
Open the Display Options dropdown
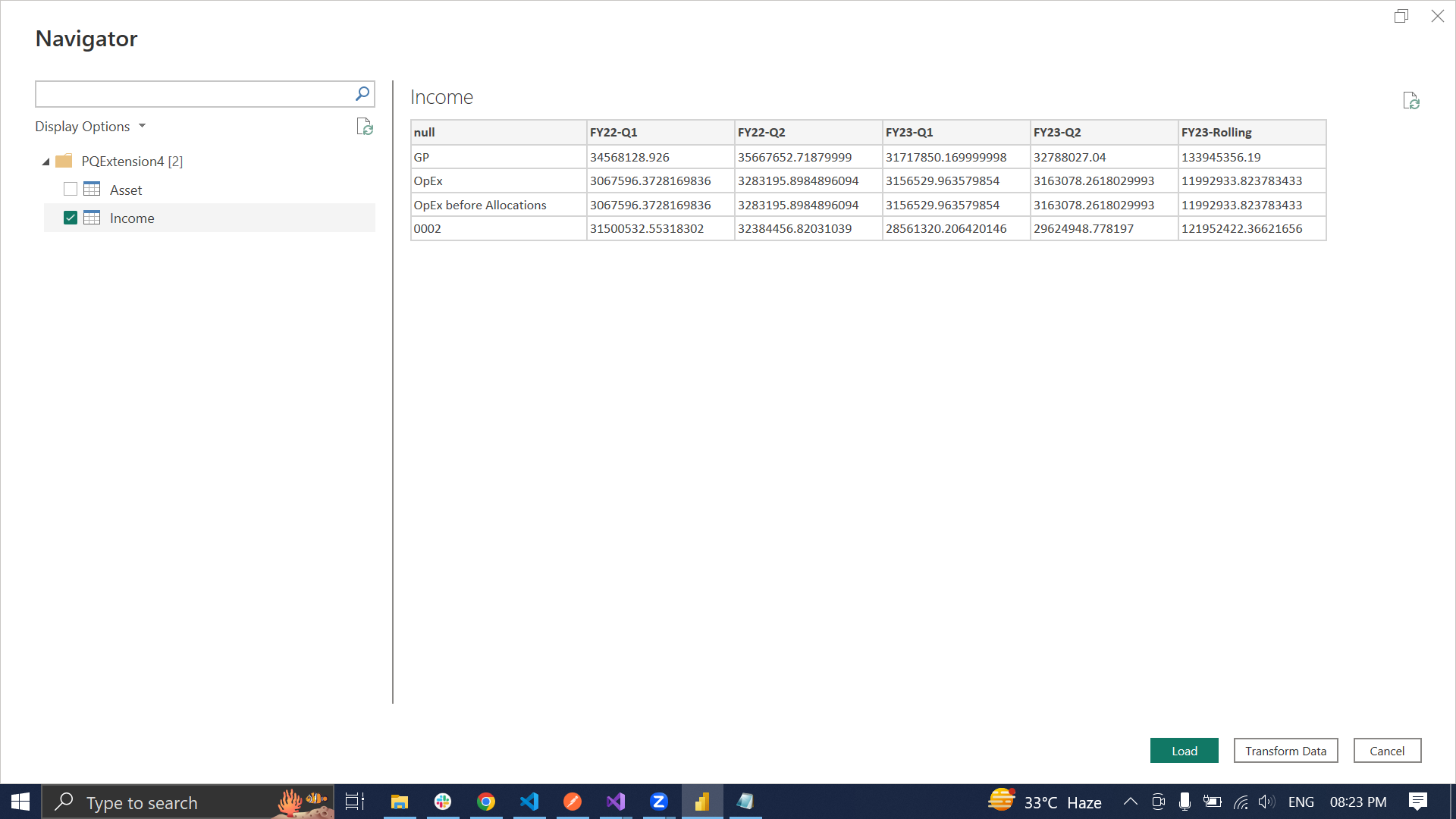[90, 127]
